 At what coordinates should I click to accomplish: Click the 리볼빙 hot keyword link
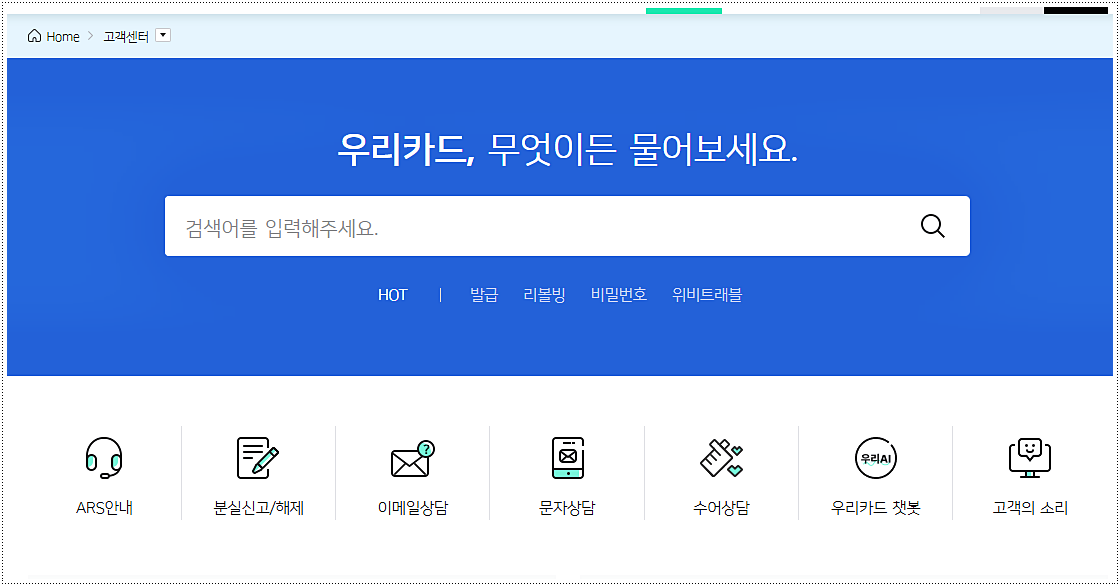pyautogui.click(x=543, y=294)
